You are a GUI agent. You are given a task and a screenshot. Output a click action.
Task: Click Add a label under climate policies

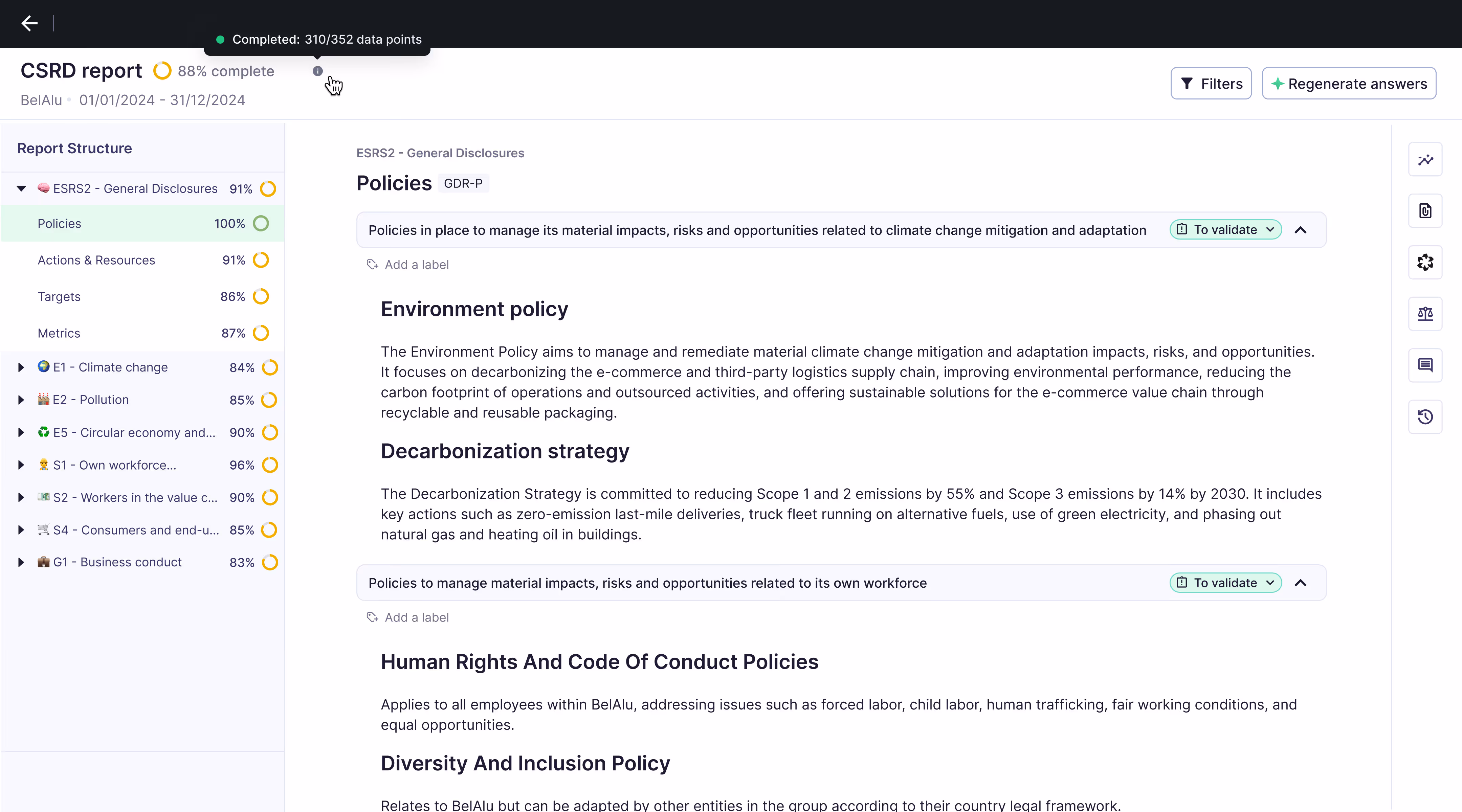[417, 265]
